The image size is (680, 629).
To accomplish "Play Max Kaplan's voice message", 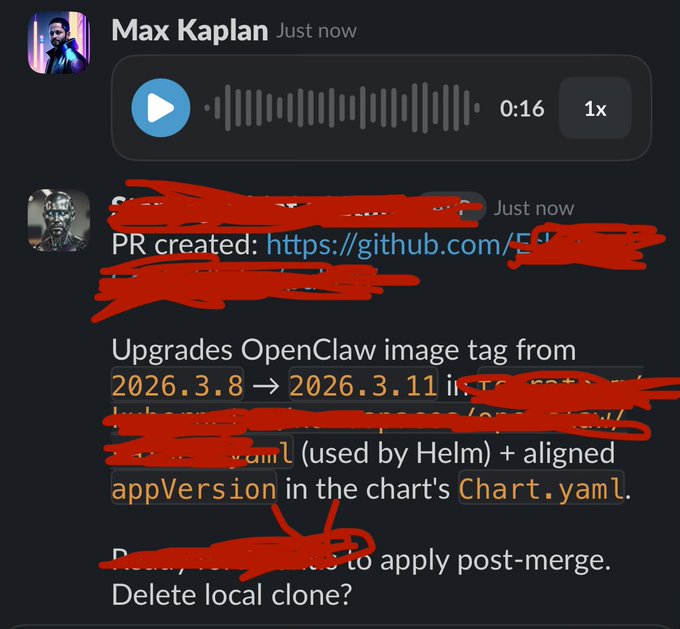I will (161, 108).
